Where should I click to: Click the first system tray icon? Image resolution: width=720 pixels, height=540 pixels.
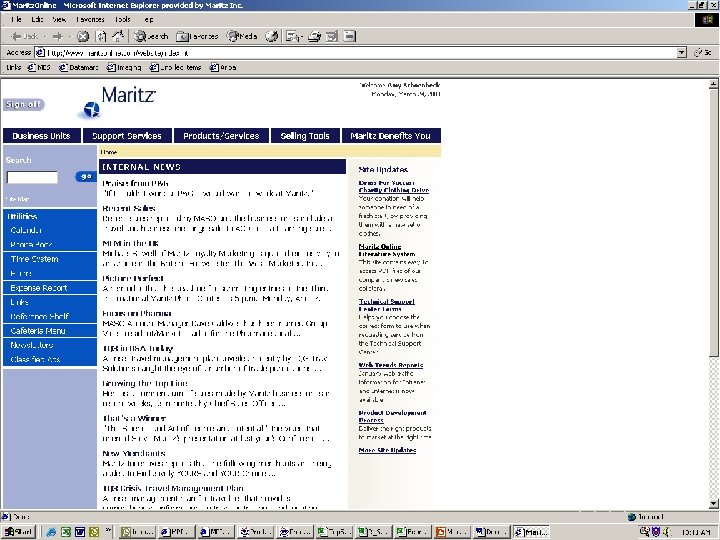click(x=644, y=532)
